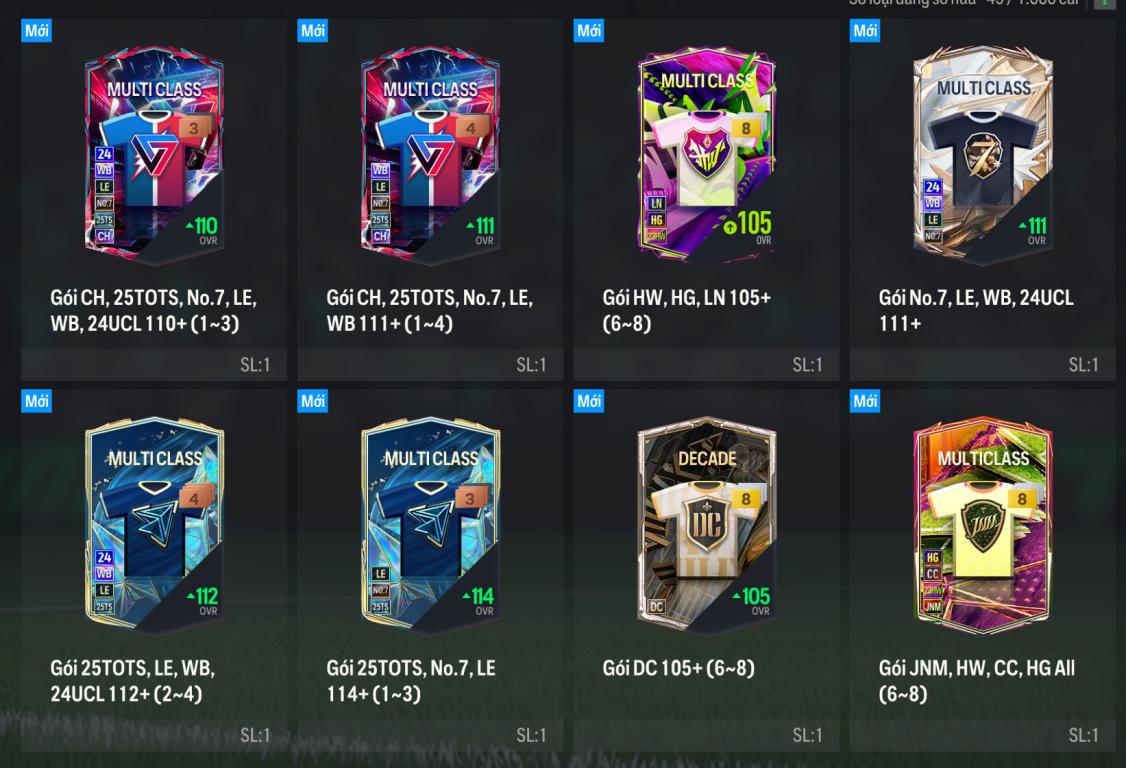Click the SL:1 quantity bar of DC pack
Screen dimensions: 1126x768
[707, 736]
